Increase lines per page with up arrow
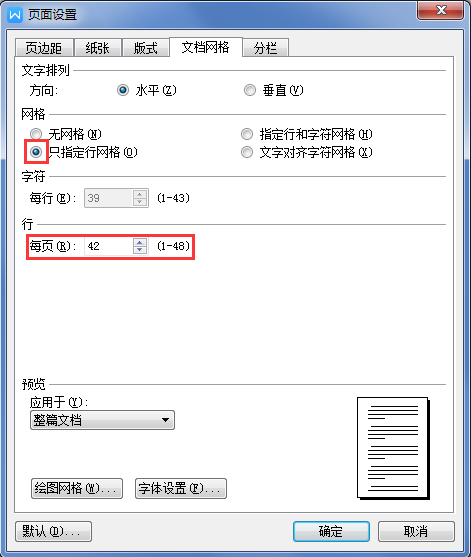The image size is (471, 557). tap(140, 242)
